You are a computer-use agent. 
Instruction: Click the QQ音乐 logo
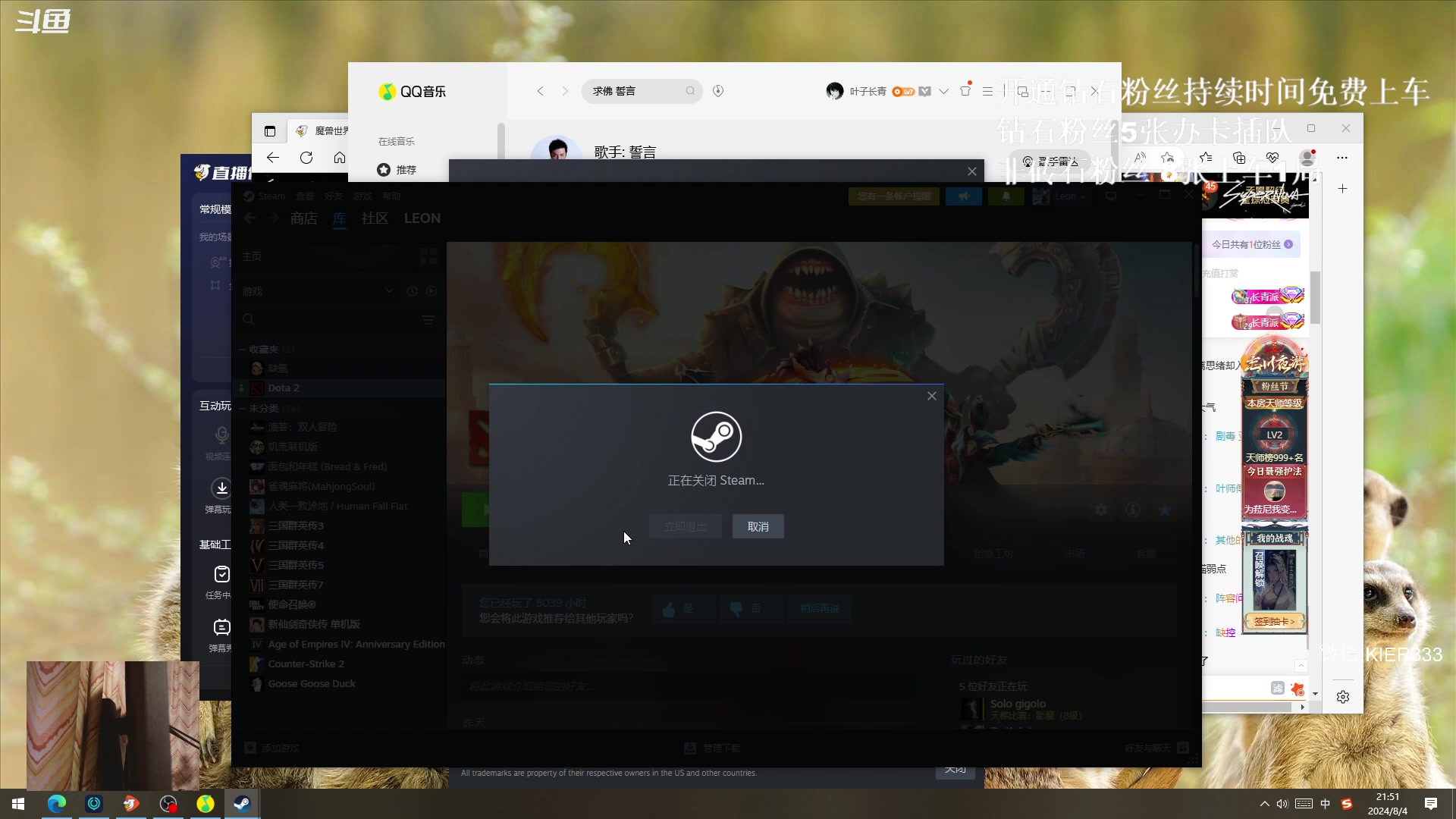coord(413,91)
